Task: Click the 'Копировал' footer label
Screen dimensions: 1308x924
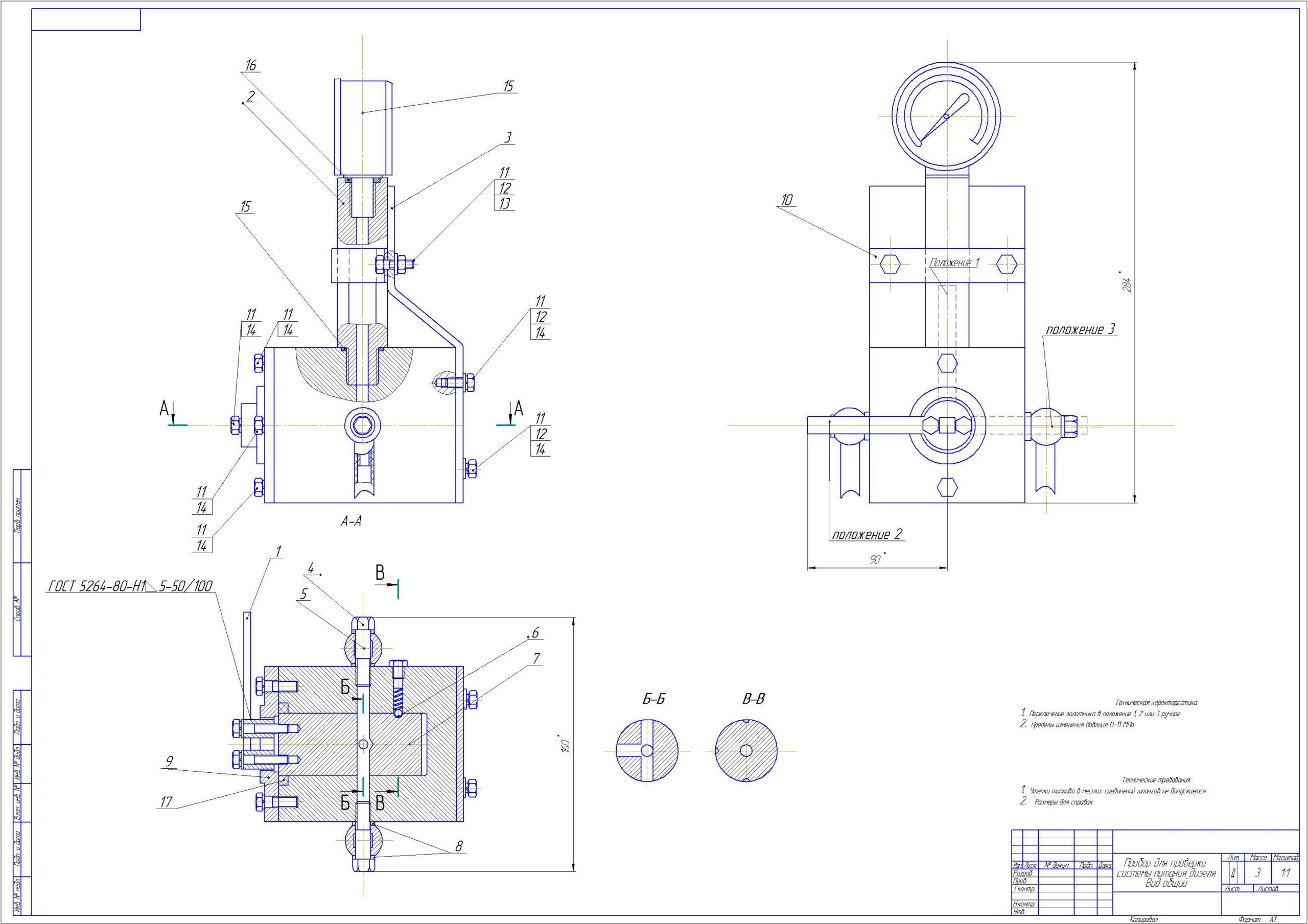Action: pos(1143,919)
